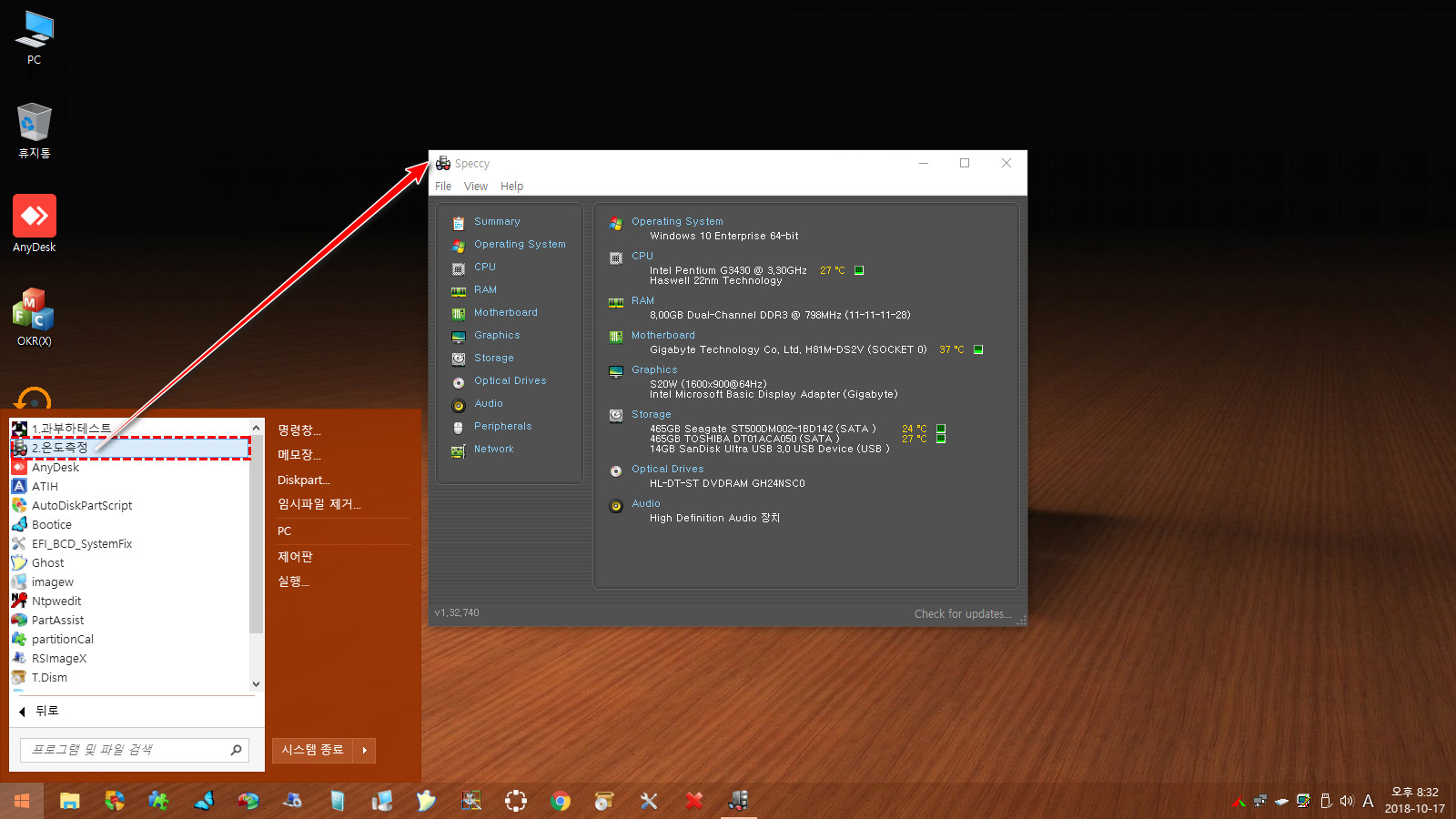1456x819 pixels.
Task: Expand the shutdown options arrow
Action: [364, 750]
